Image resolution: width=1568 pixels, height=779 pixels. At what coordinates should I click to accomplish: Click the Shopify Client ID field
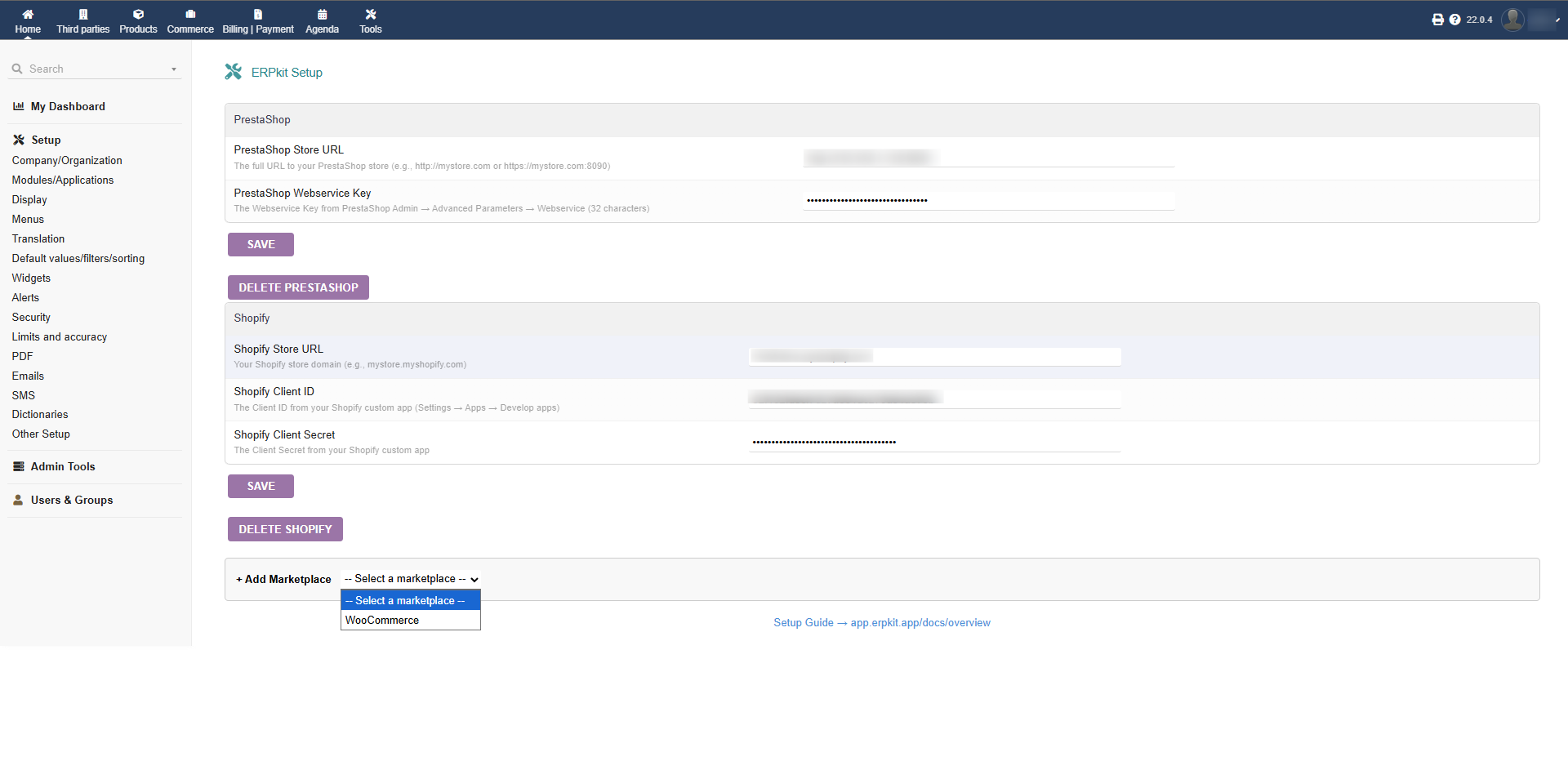[934, 398]
